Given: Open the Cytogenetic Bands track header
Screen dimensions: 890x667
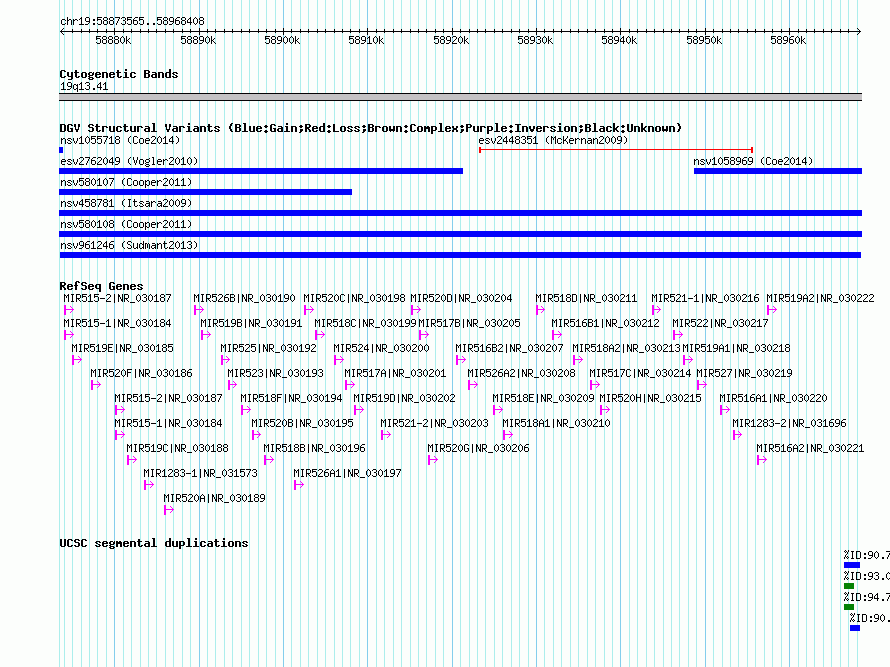Looking at the screenshot, I should (x=119, y=74).
